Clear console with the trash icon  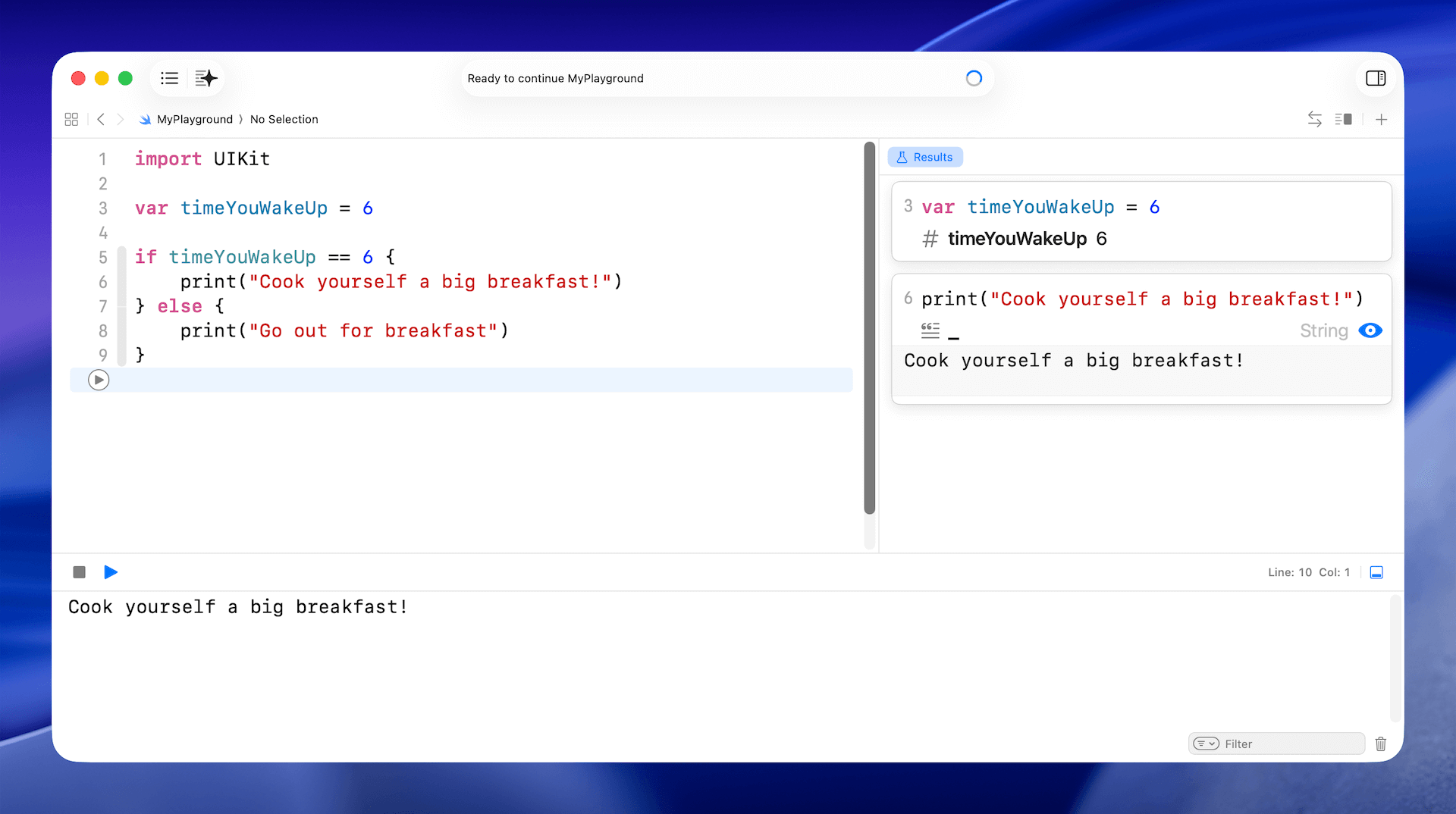1380,744
